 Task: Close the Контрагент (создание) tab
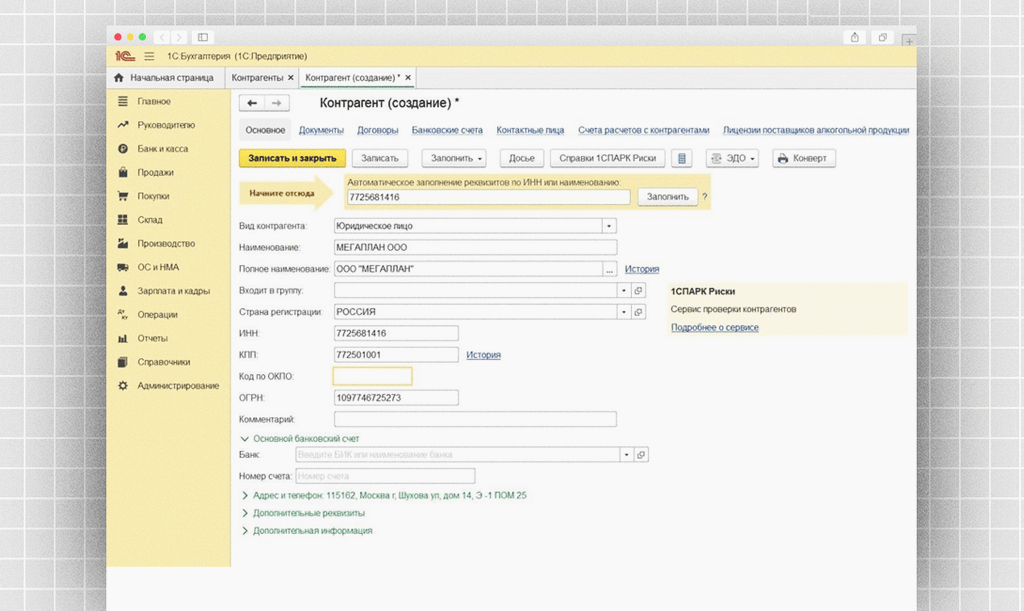(x=408, y=78)
